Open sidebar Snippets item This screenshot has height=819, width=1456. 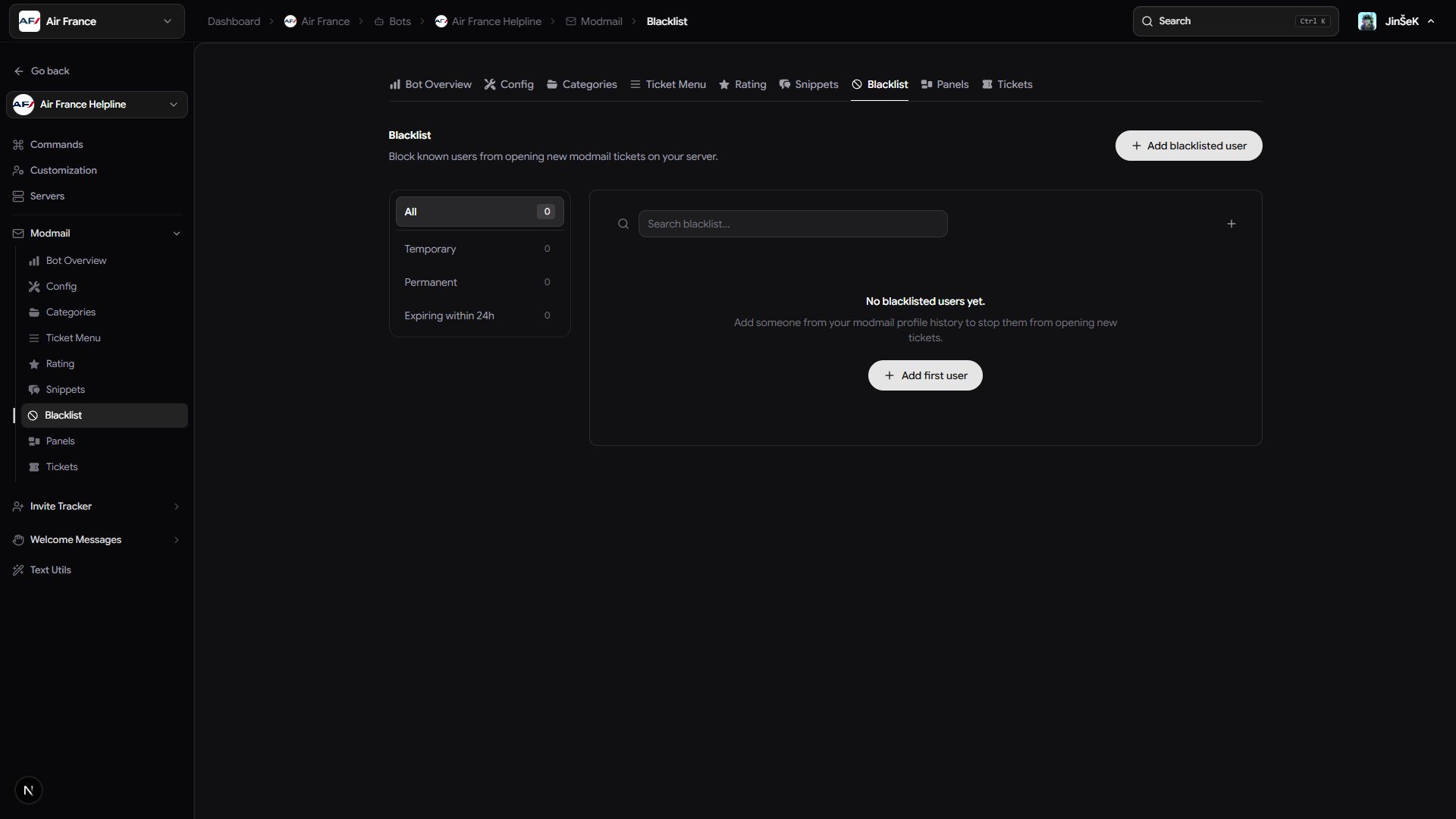pos(105,390)
